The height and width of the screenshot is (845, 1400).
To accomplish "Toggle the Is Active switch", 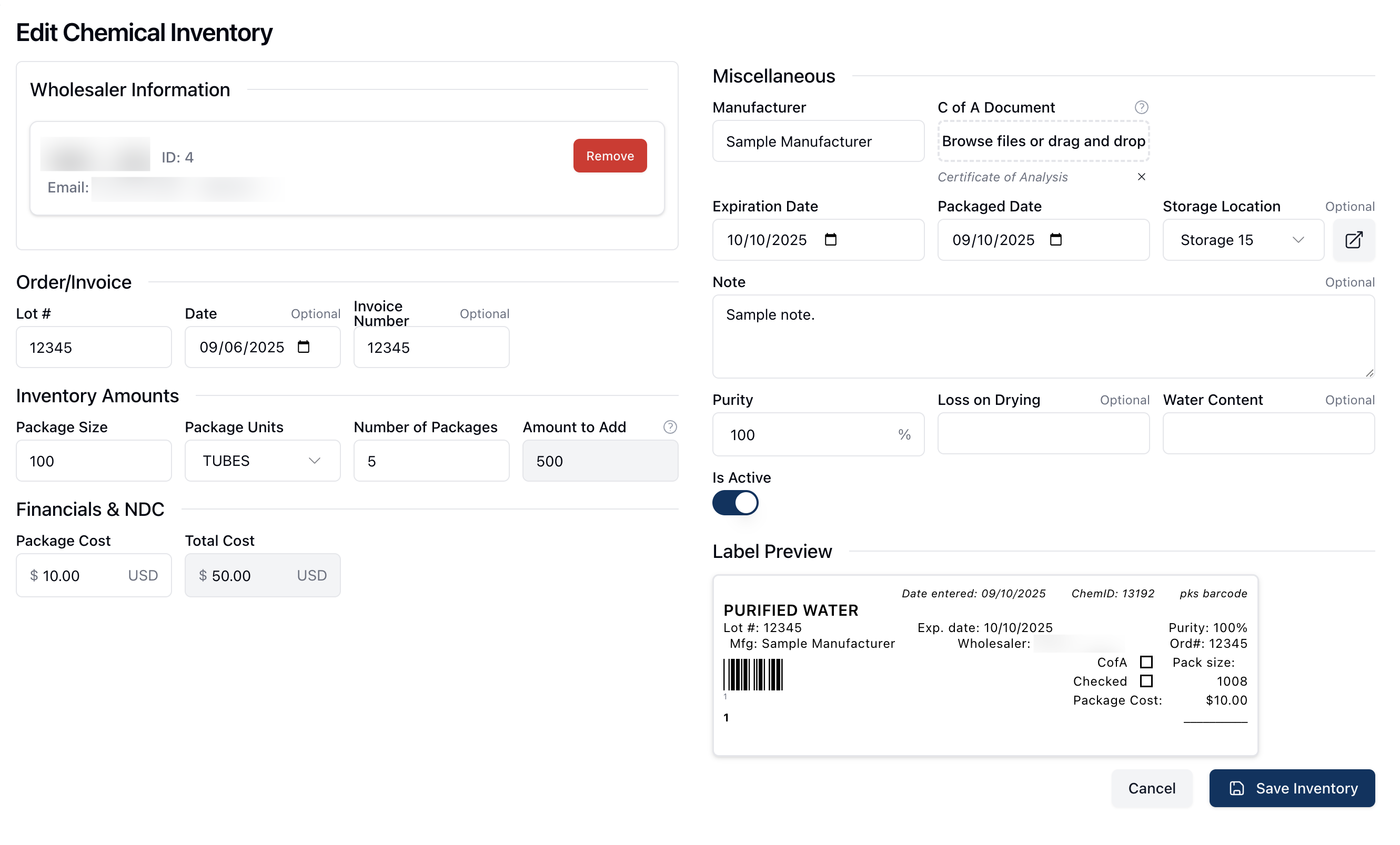I will tap(734, 503).
